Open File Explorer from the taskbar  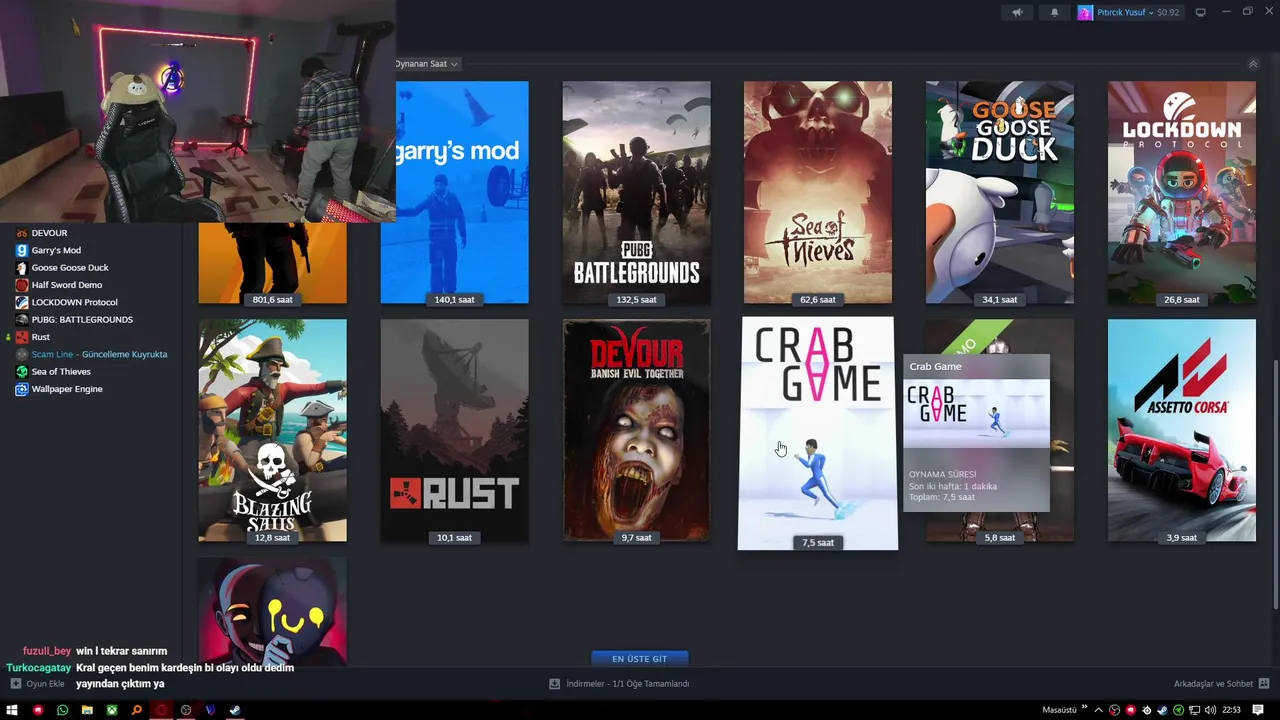click(x=87, y=710)
